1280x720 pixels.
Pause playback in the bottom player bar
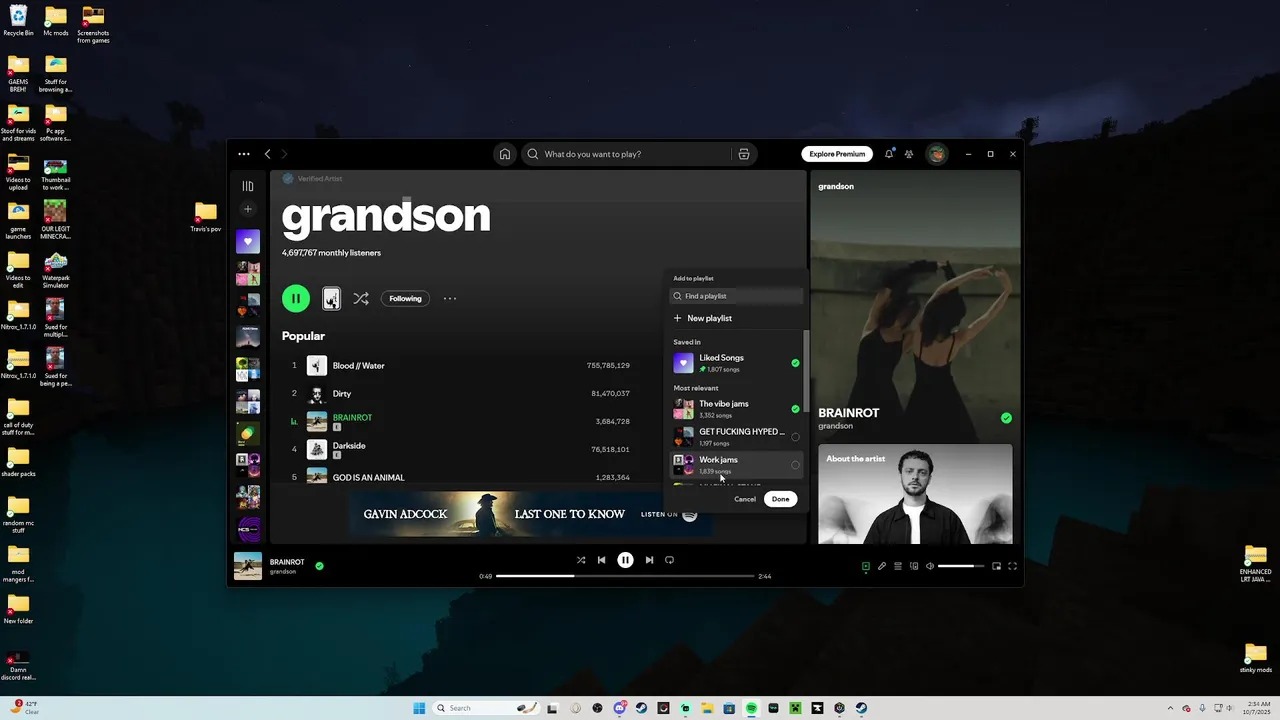625,560
